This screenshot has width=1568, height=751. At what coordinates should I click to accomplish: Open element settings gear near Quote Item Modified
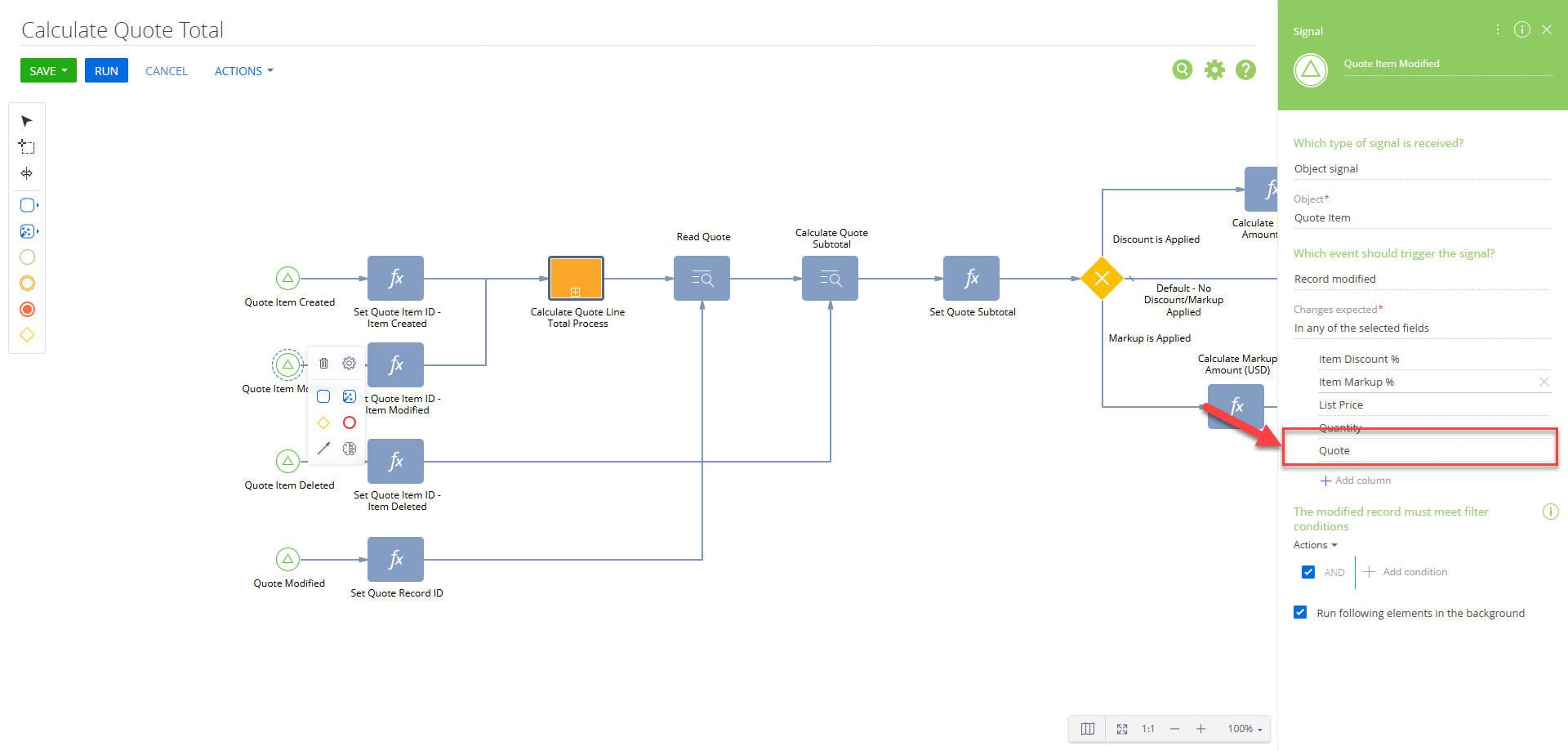point(349,364)
